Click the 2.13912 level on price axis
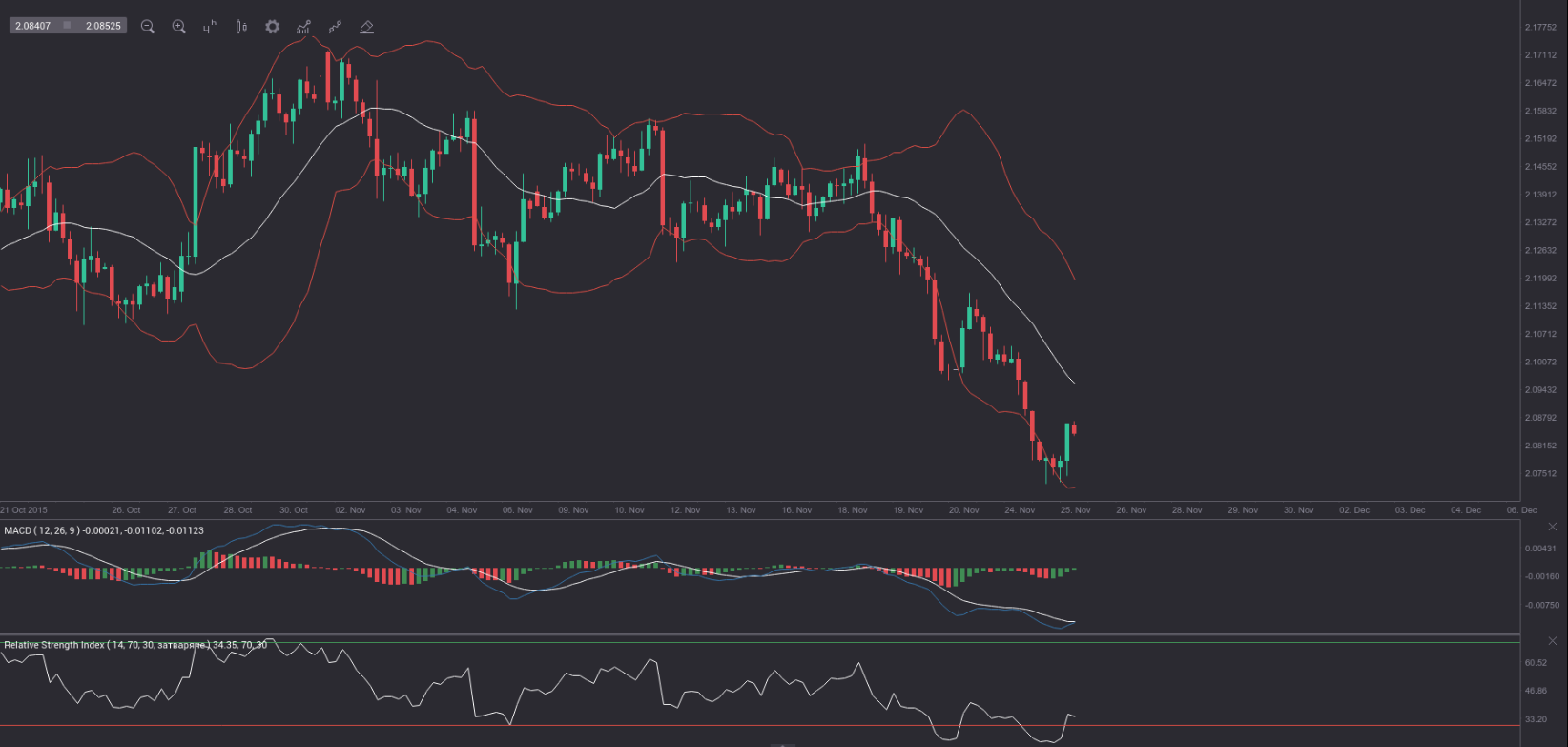1568x747 pixels. (x=1541, y=195)
